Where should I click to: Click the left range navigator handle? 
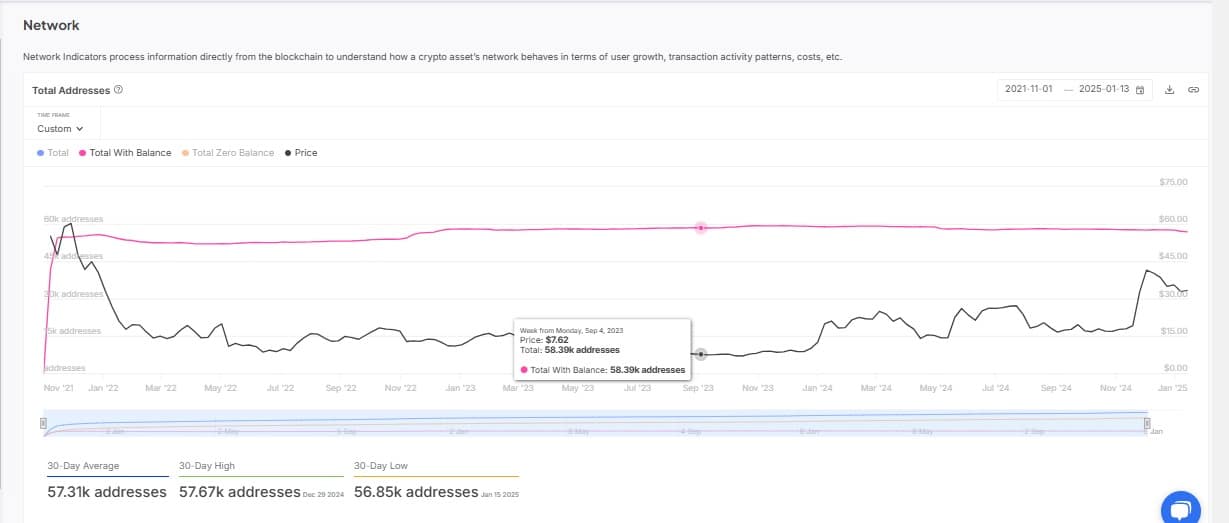(x=43, y=423)
